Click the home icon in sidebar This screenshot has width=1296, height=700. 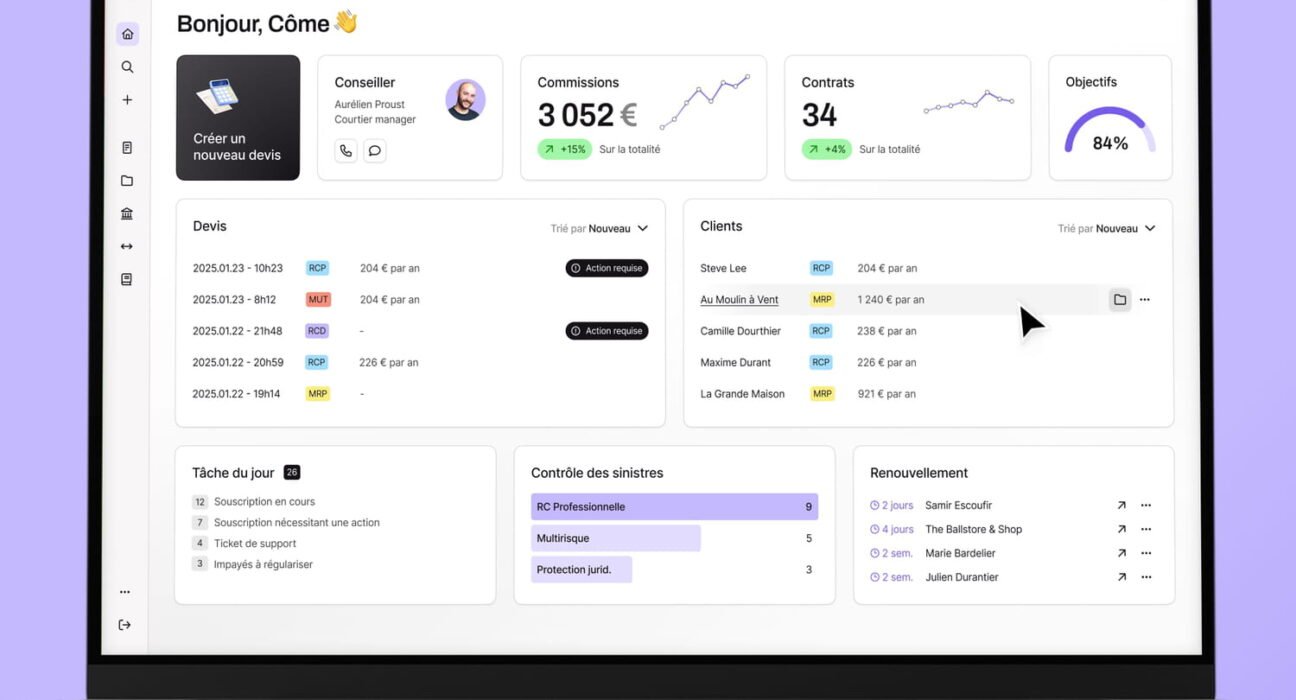click(127, 34)
